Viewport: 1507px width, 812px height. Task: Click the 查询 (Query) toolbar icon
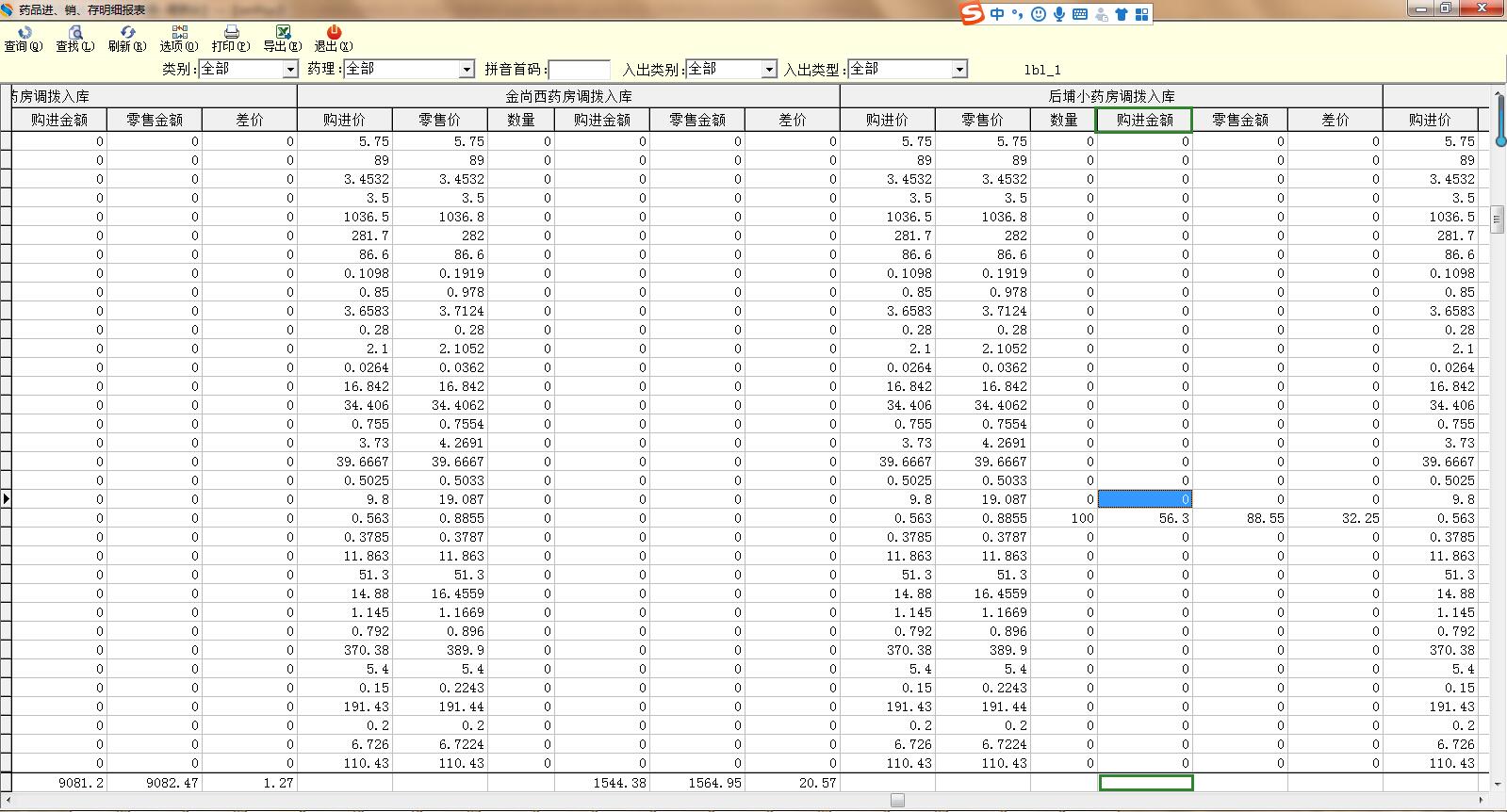pyautogui.click(x=24, y=39)
